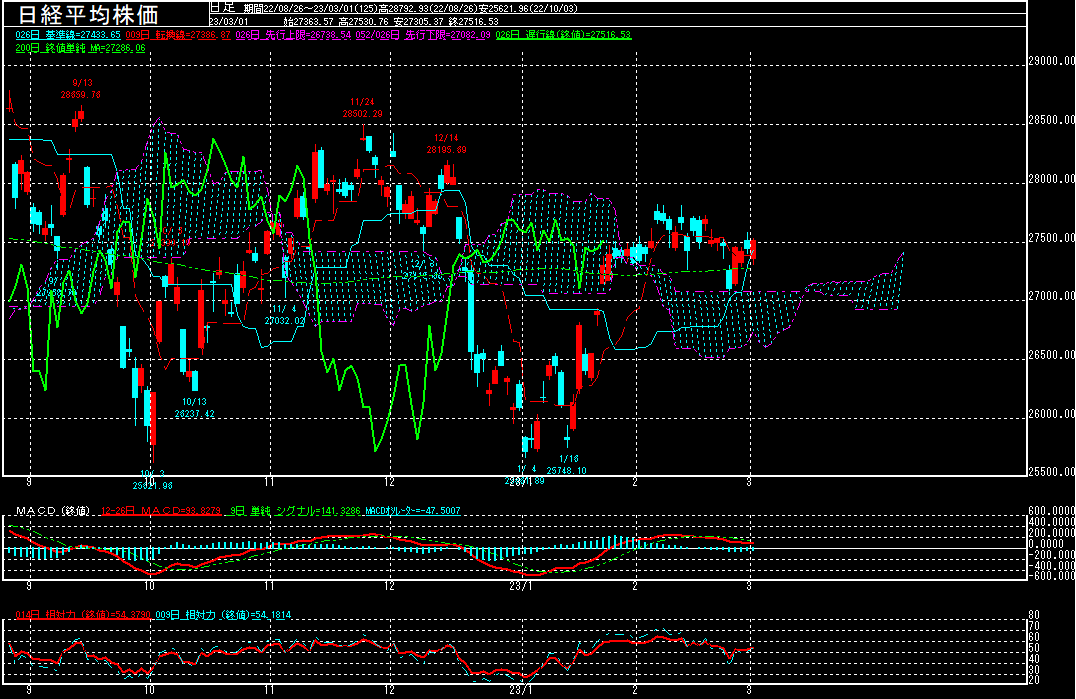1076x699 pixels.
Task: Click the 28000.00 price axis label
Action: click(x=1051, y=179)
